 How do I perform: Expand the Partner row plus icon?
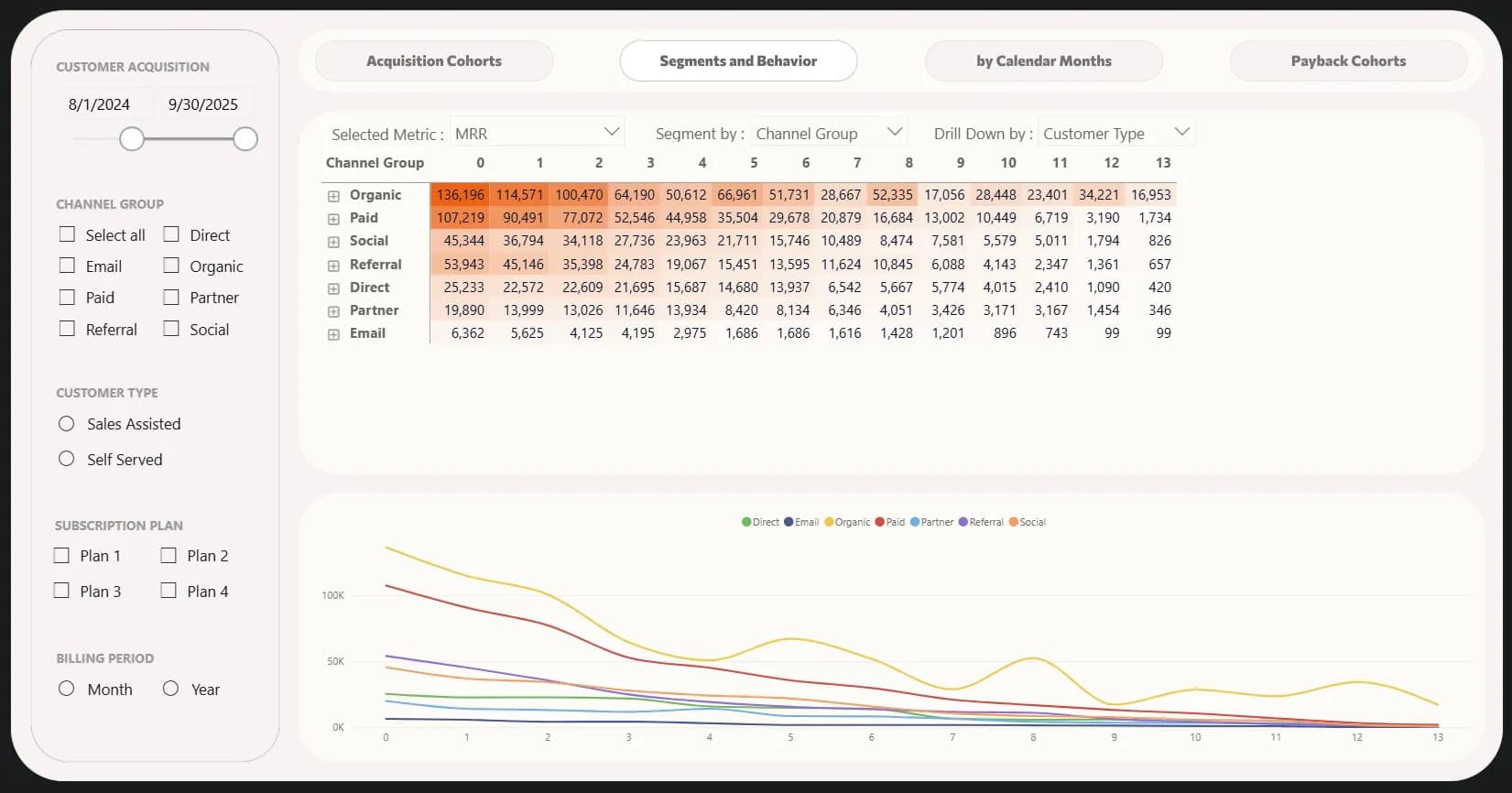pos(333,311)
